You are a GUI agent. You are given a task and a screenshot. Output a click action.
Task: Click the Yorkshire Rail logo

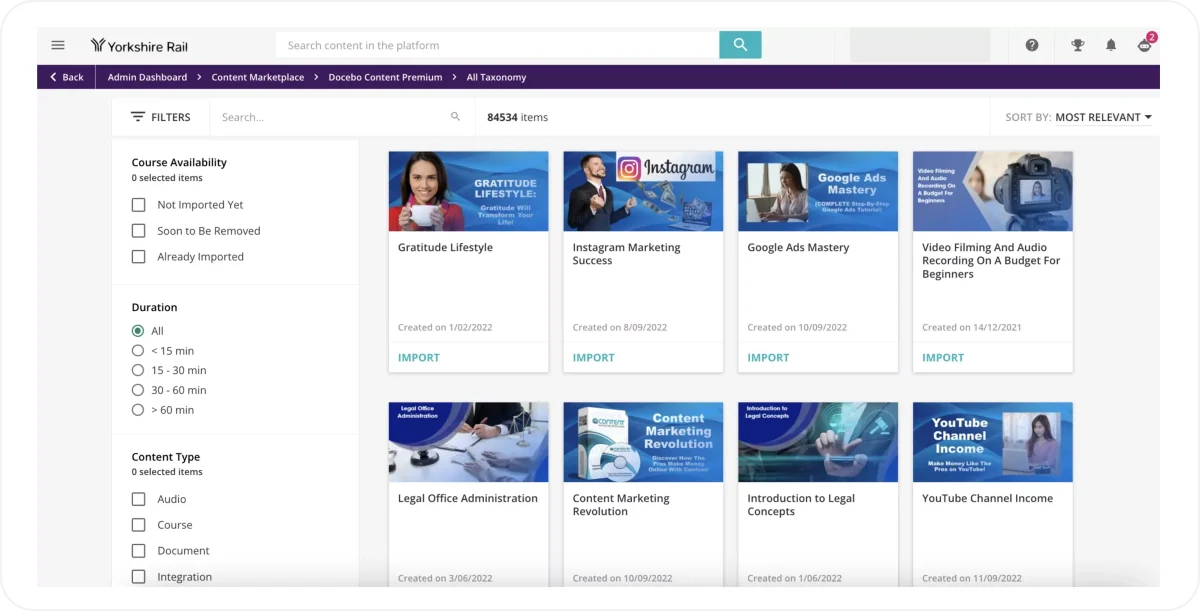coord(139,45)
